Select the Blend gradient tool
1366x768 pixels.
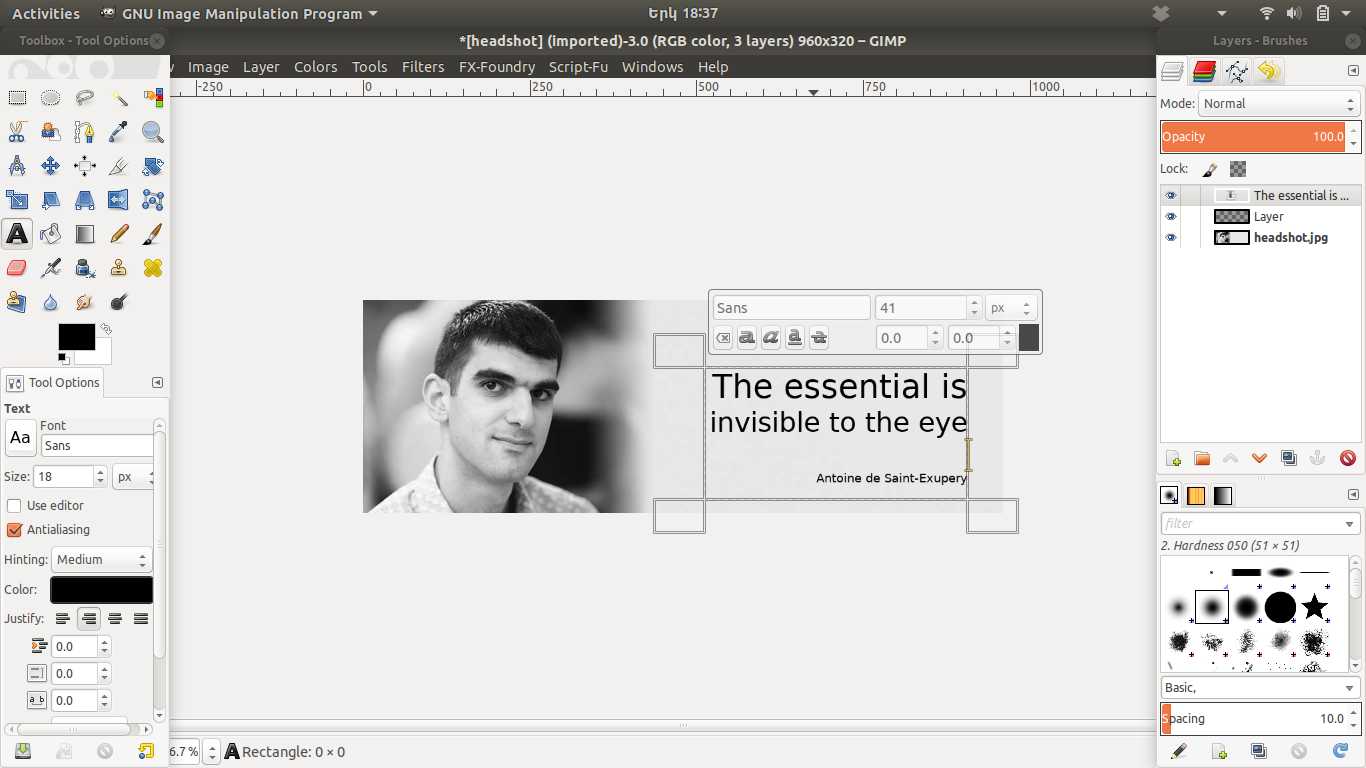pos(85,234)
